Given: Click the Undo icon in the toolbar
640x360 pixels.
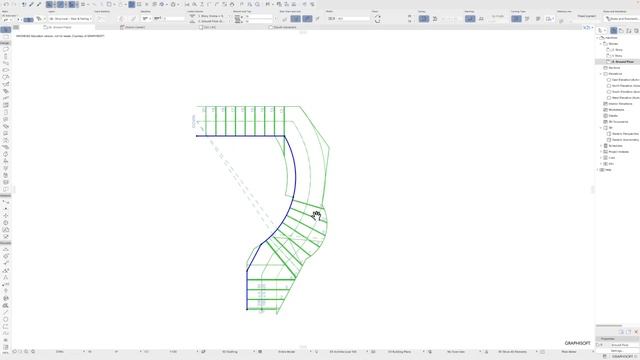Looking at the screenshot, I should pos(6,4).
